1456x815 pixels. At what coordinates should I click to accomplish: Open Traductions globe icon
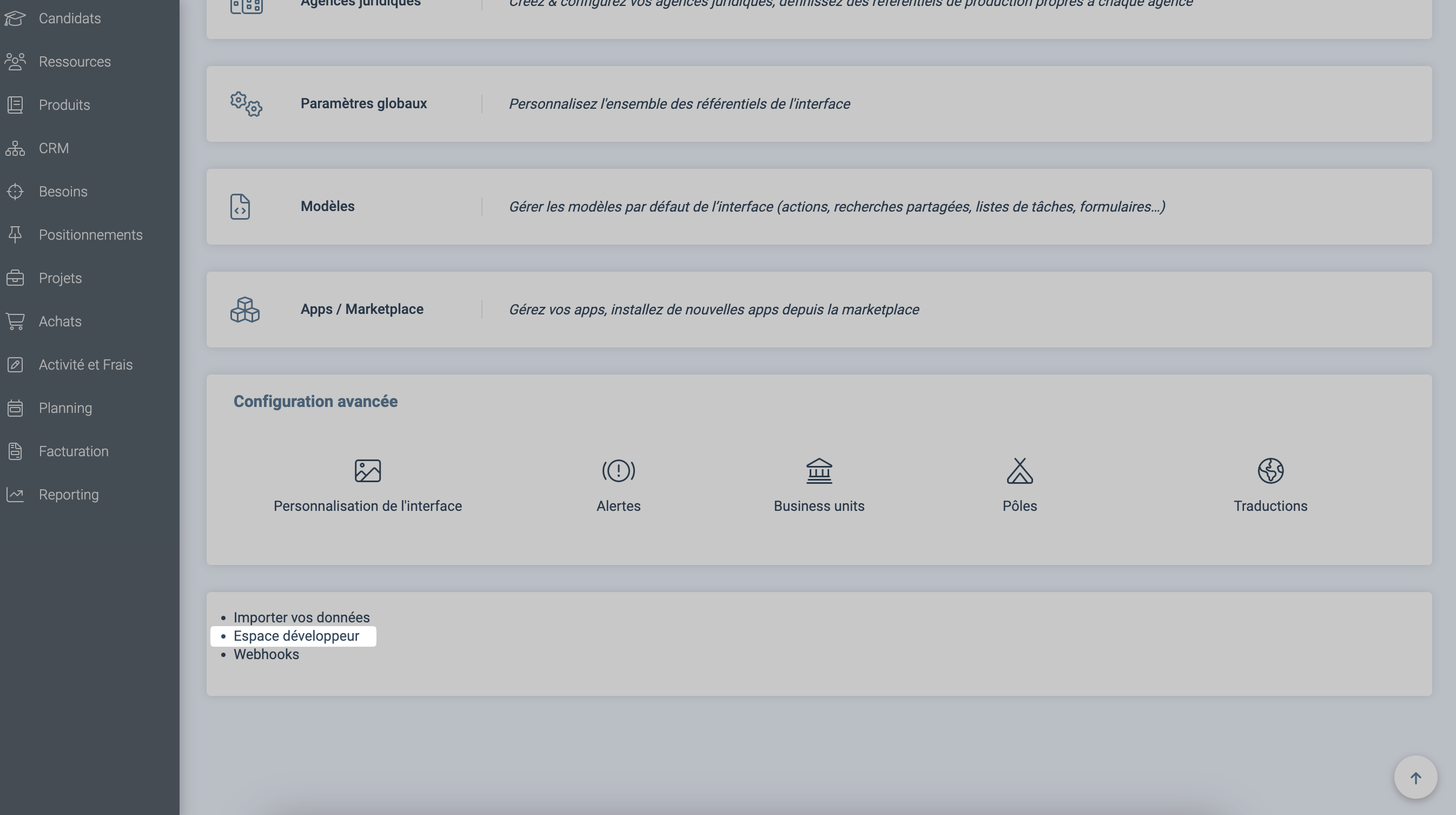[x=1270, y=471]
